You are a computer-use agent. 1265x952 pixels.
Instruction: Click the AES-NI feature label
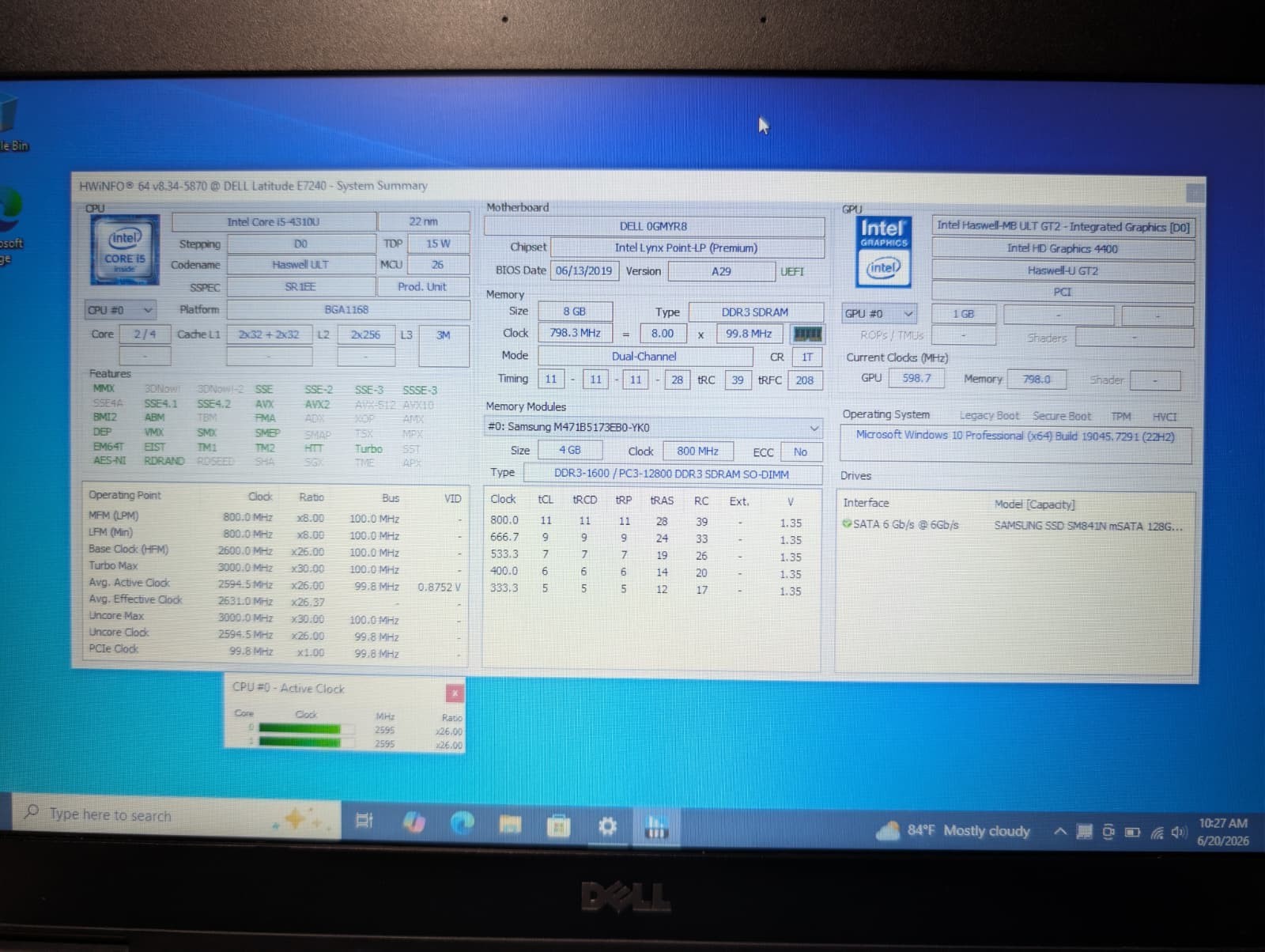tap(109, 460)
